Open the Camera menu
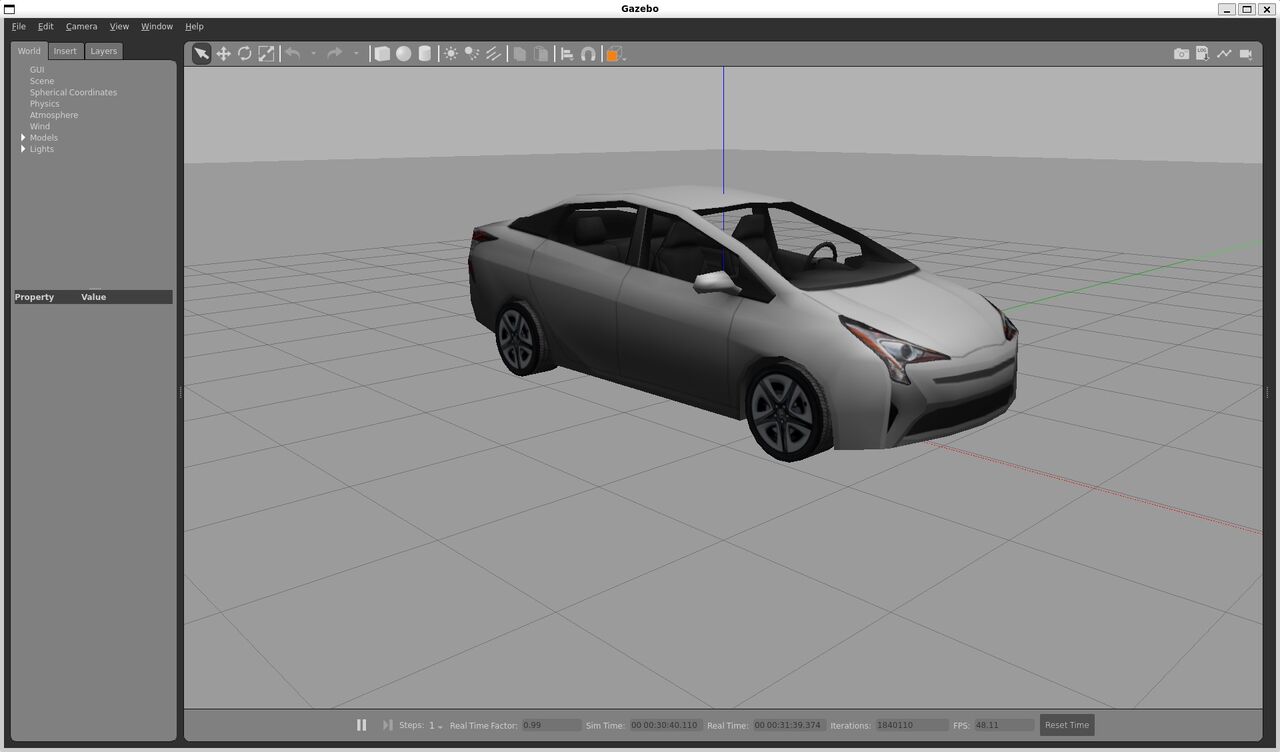 pyautogui.click(x=82, y=26)
